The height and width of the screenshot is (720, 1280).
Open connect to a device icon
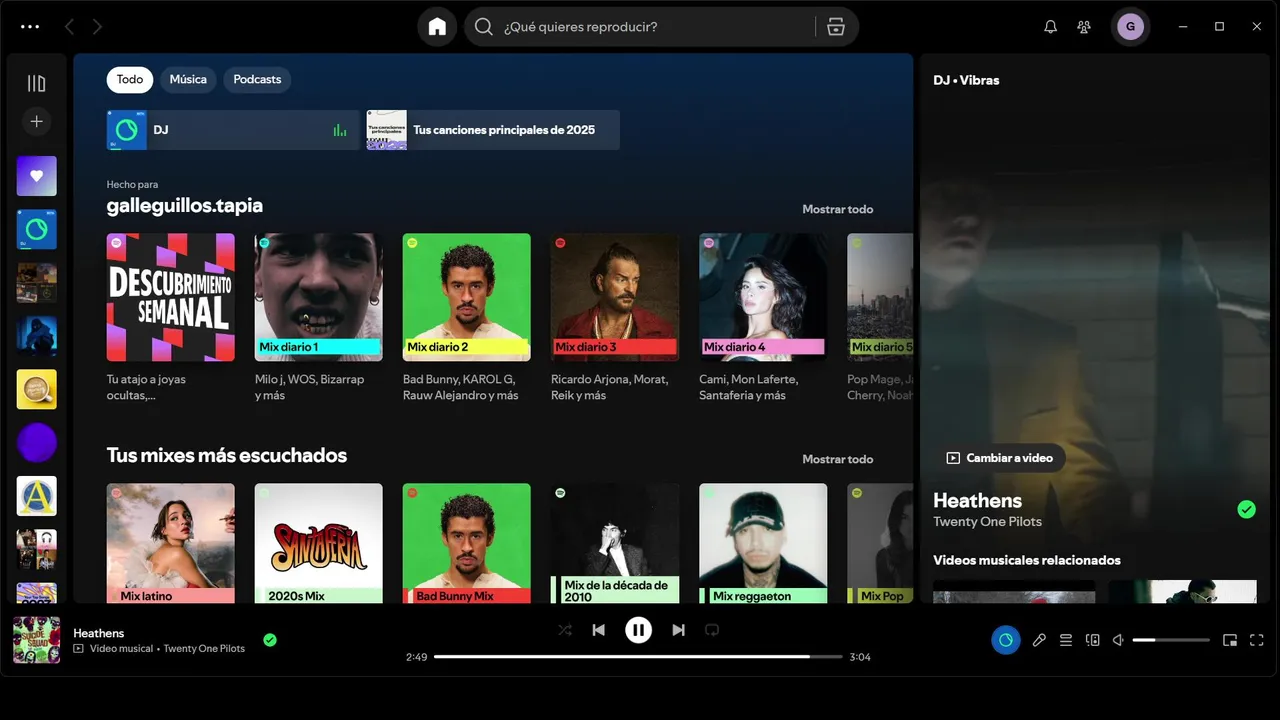(1093, 640)
